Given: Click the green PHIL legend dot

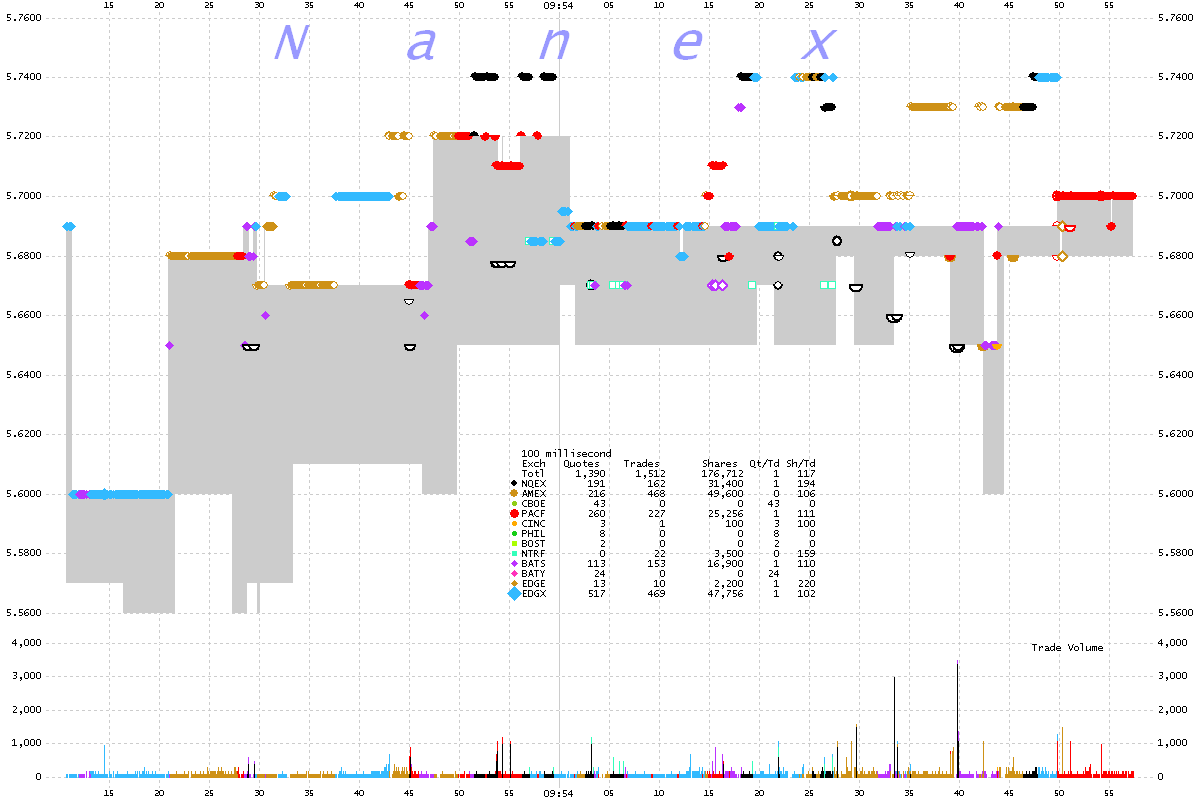Looking at the screenshot, I should 514,533.
